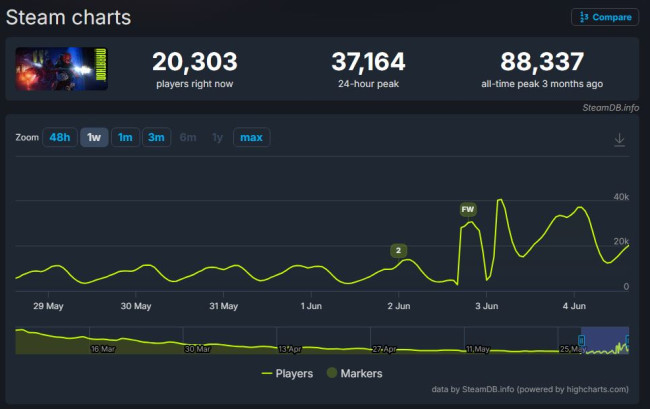650x409 pixels.
Task: Click the chart download icon
Action: [619, 139]
